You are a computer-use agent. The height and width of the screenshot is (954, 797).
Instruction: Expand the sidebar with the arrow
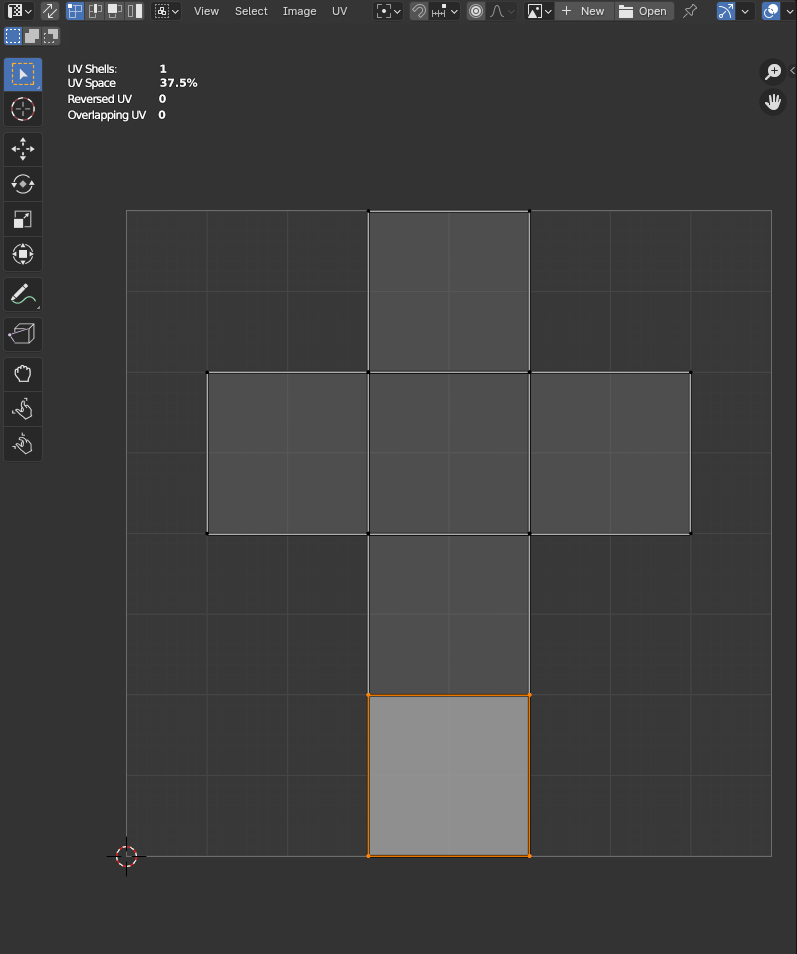pos(792,71)
